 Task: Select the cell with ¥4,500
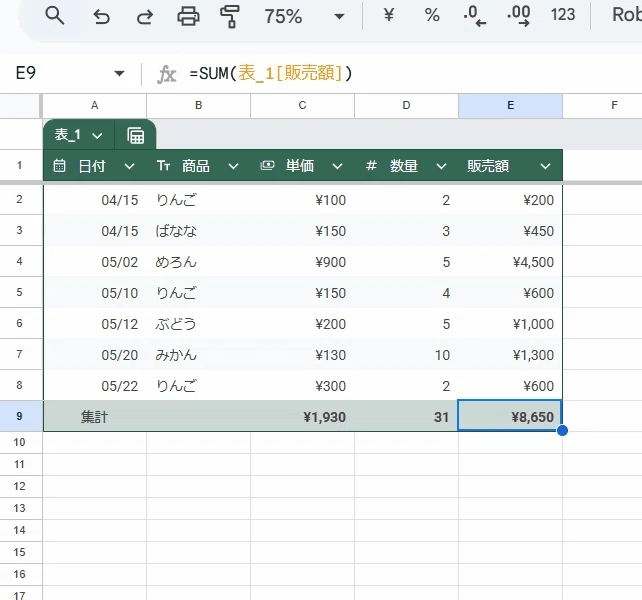coord(511,262)
